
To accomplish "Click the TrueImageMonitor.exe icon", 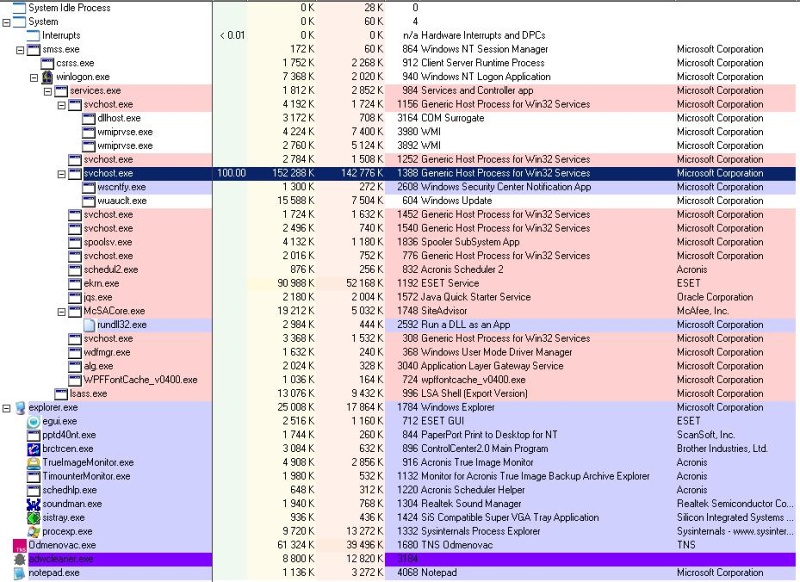I will tap(34, 463).
